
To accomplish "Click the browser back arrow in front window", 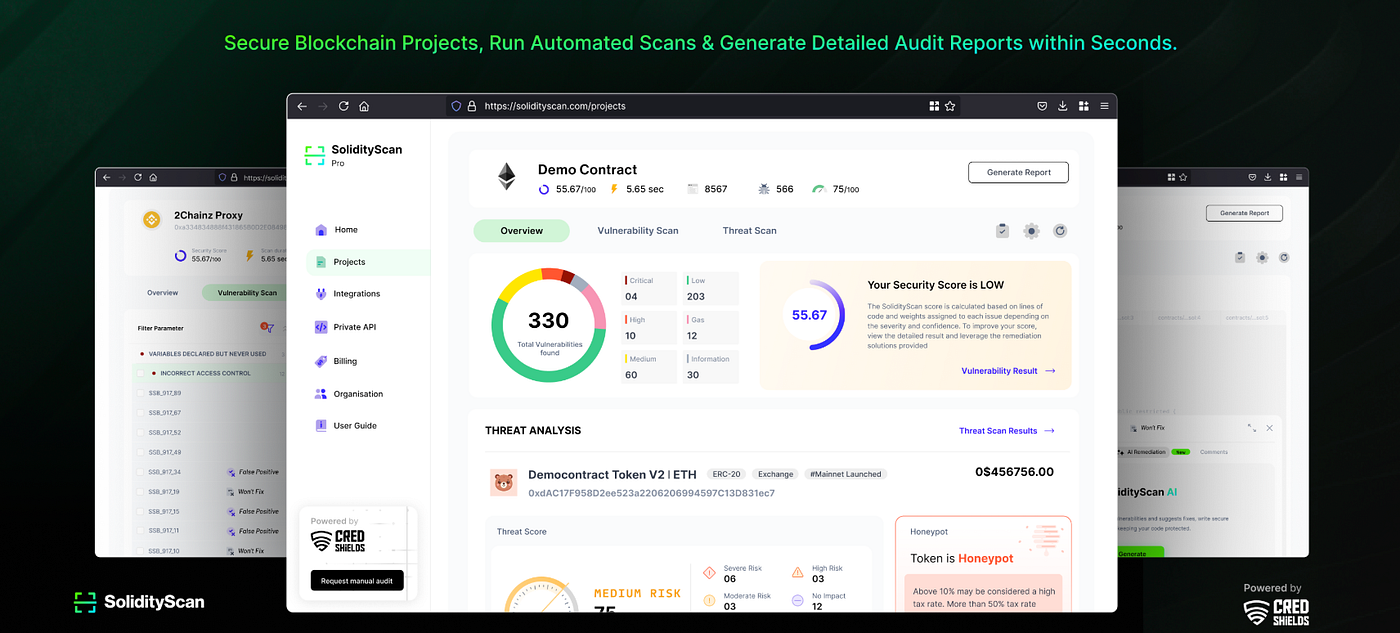I will click(x=302, y=106).
